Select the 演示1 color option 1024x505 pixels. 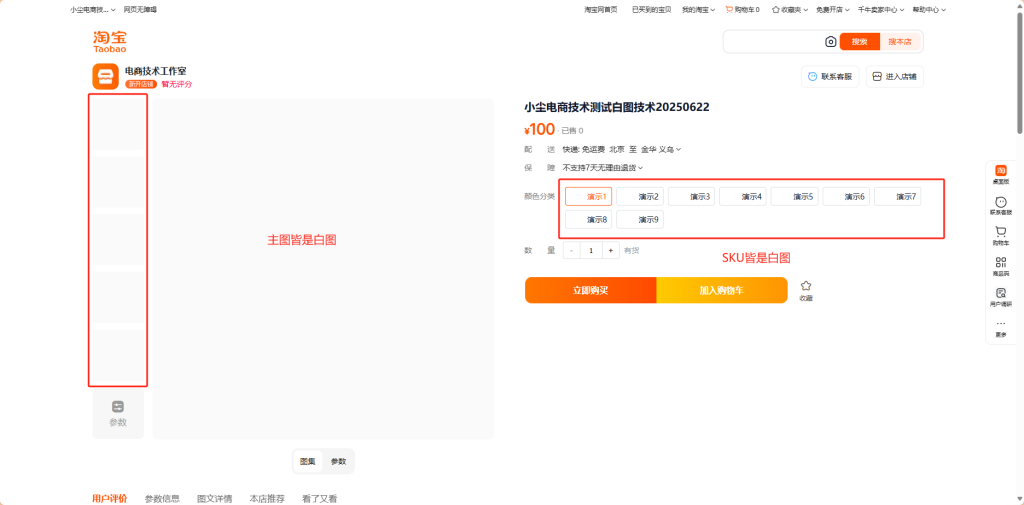(x=588, y=196)
